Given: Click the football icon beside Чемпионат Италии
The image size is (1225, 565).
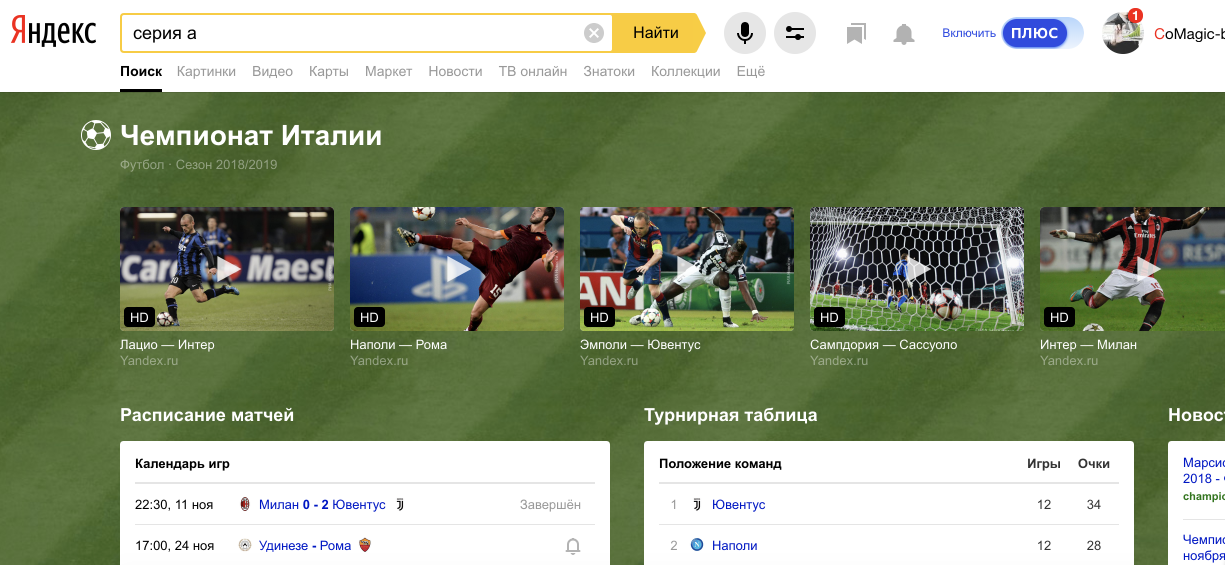Looking at the screenshot, I should (96, 135).
